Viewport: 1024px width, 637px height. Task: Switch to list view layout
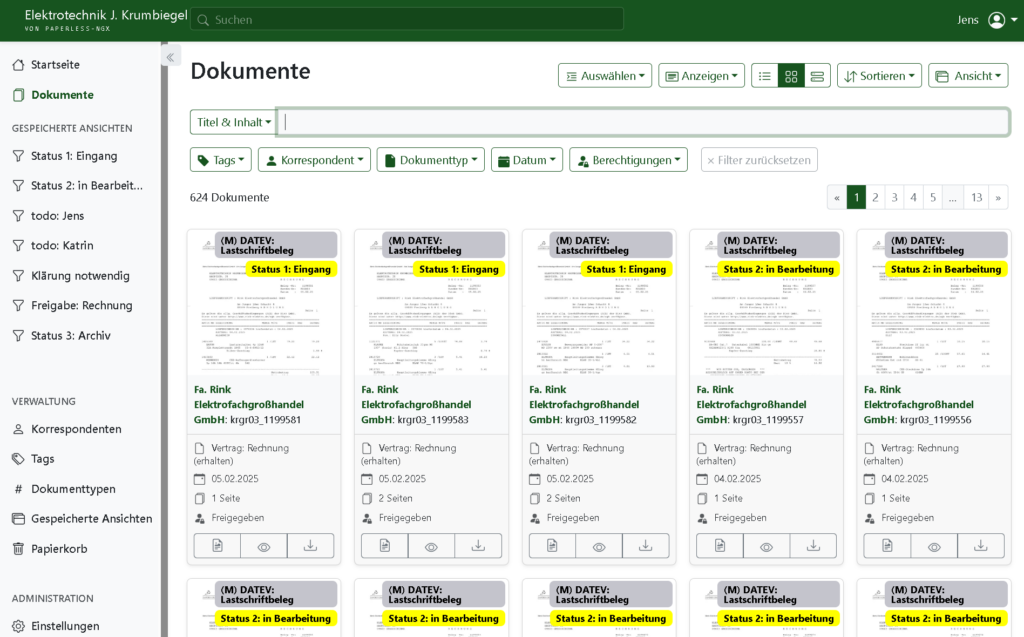click(x=765, y=76)
